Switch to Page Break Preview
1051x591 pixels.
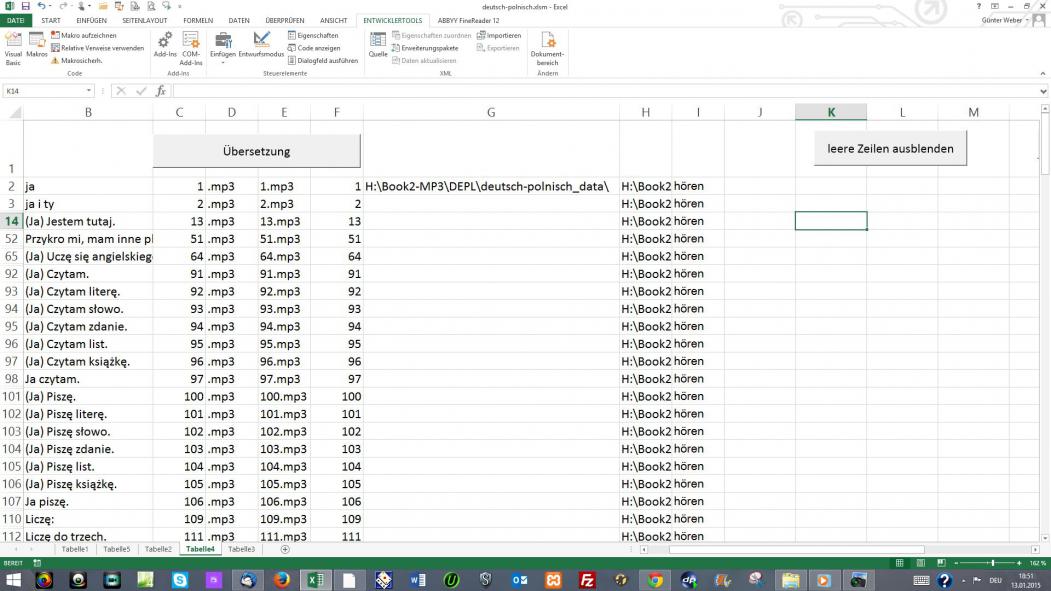941,563
